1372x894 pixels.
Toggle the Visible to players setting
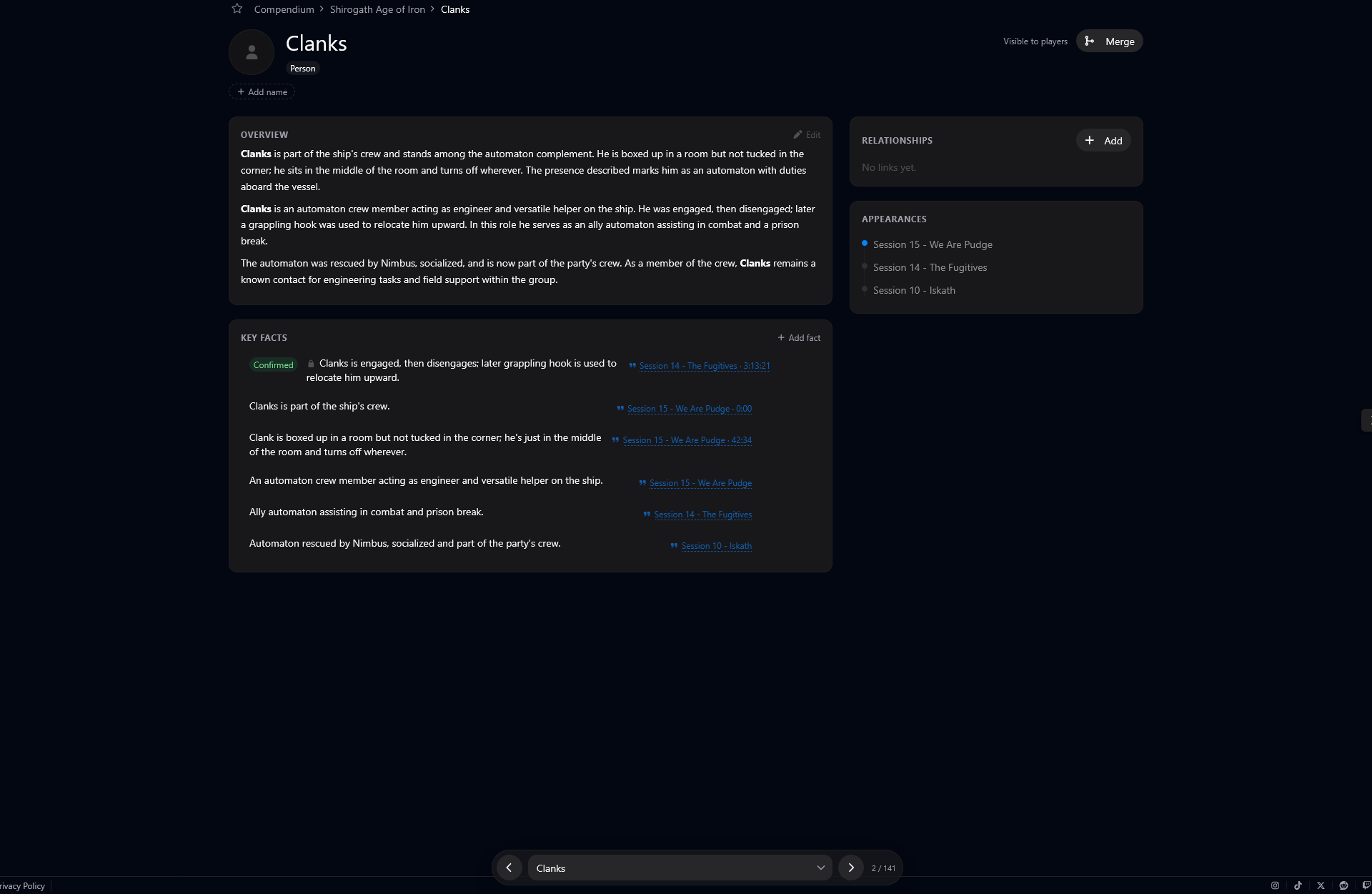pyautogui.click(x=1035, y=41)
